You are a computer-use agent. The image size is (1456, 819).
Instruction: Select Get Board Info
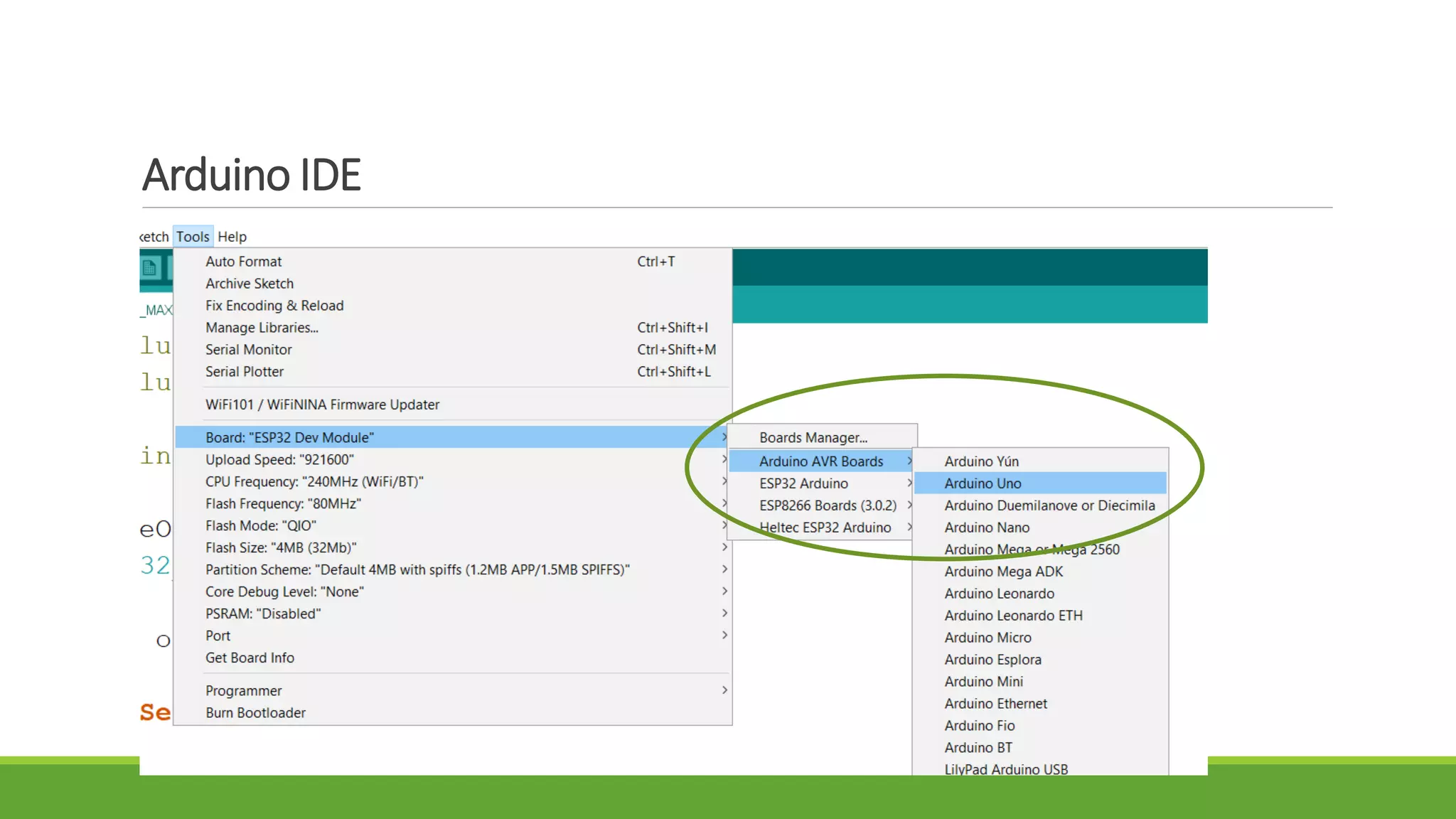tap(453, 658)
